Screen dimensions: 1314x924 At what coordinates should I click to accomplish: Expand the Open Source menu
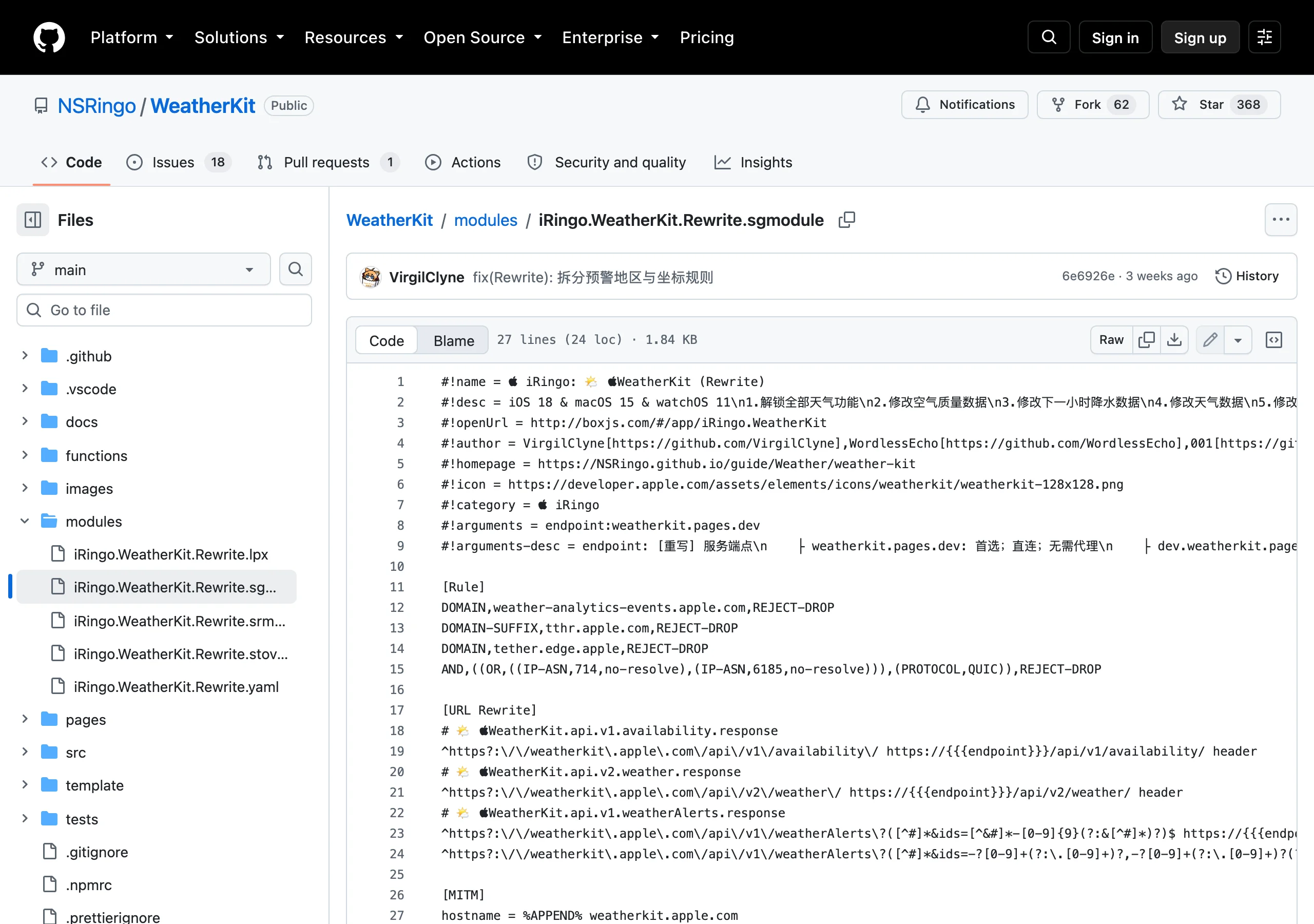pyautogui.click(x=482, y=38)
